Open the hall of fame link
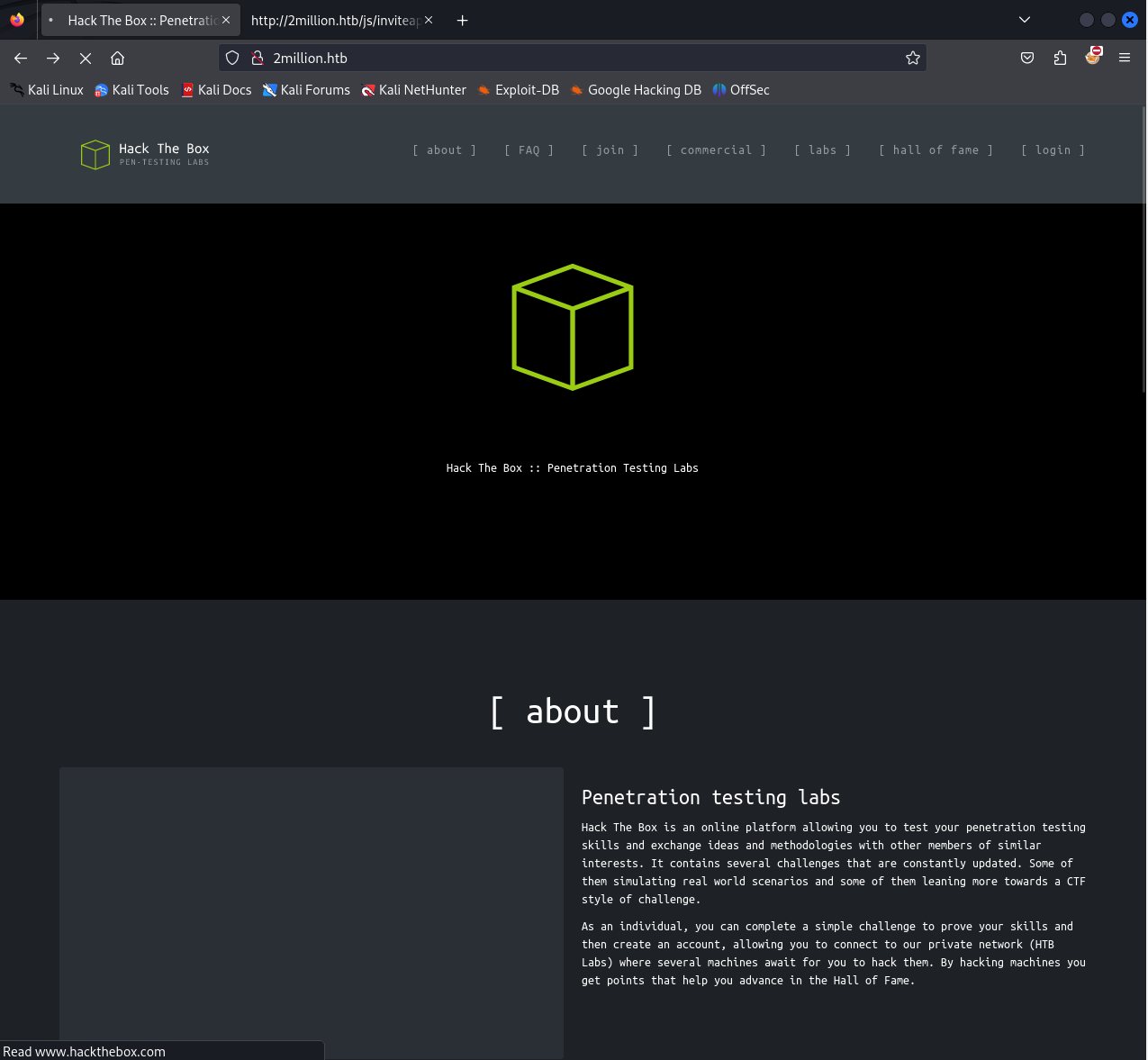 coord(936,150)
